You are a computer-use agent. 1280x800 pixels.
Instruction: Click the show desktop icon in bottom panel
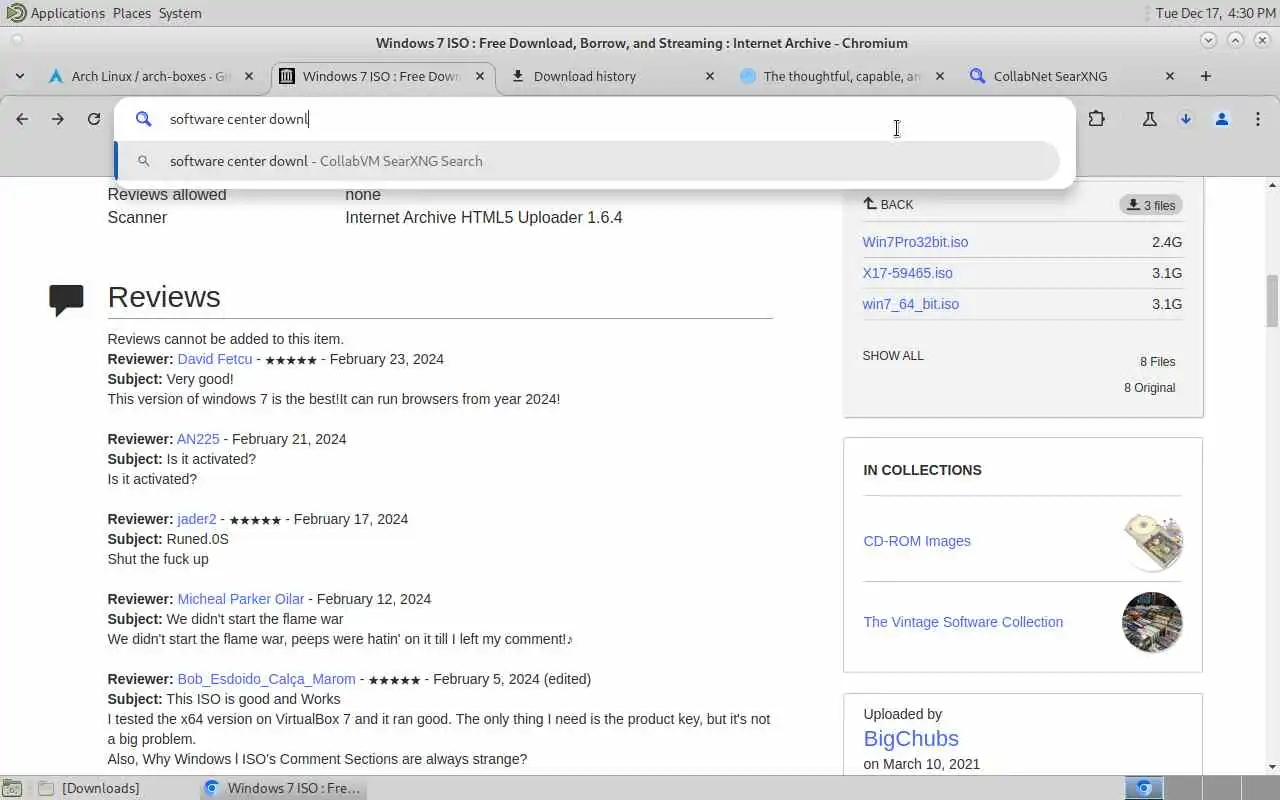tap(12, 788)
